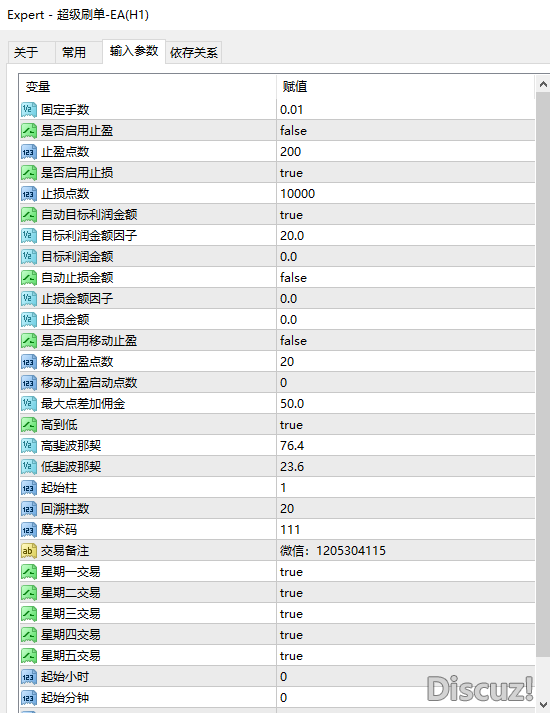The width and height of the screenshot is (550, 713).
Task: Edit the 低斐波那契 value 23.6
Action: [x=405, y=467]
